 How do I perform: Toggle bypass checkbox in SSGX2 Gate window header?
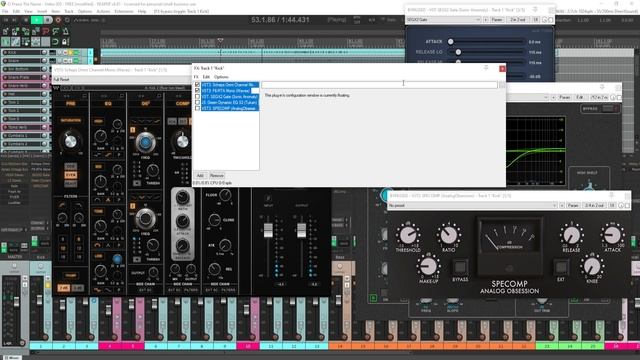pyautogui.click(x=551, y=20)
